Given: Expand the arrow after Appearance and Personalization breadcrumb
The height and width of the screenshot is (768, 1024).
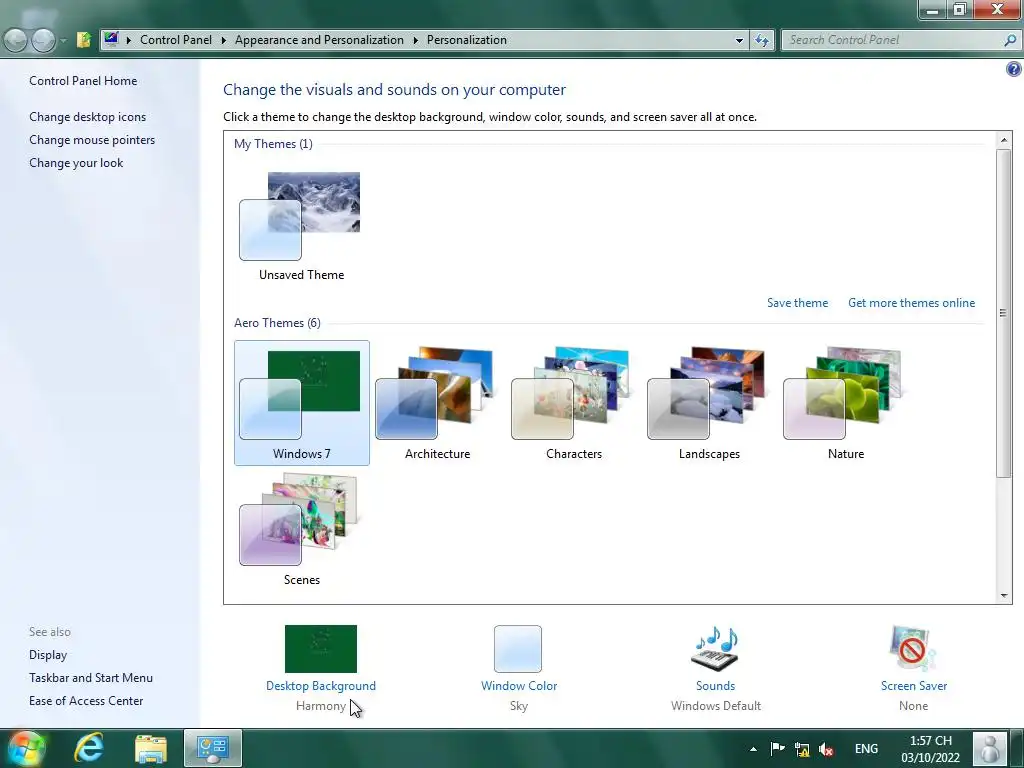Looking at the screenshot, I should (x=415, y=40).
